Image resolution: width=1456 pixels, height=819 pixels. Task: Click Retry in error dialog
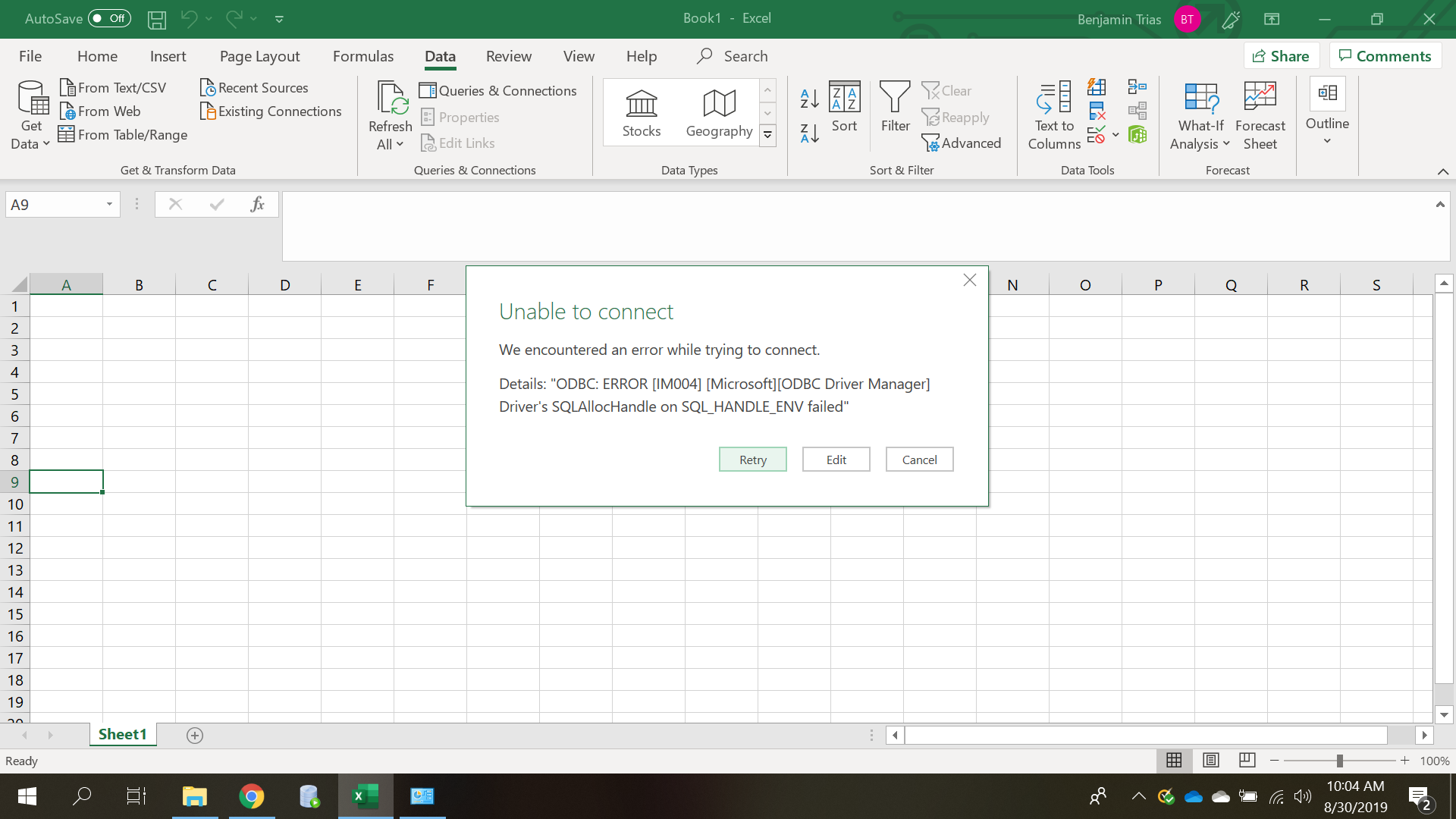coord(753,460)
